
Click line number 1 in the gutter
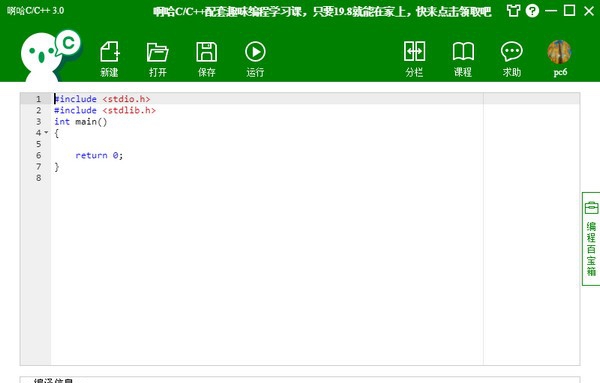[38, 99]
